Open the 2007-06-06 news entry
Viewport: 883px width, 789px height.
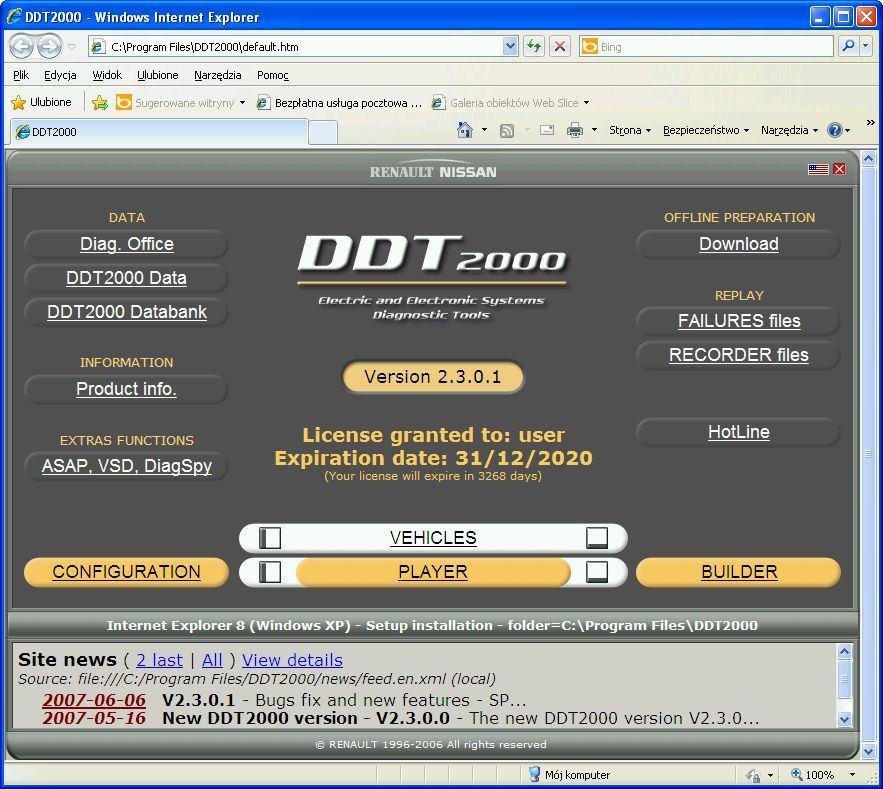pyautogui.click(x=94, y=700)
